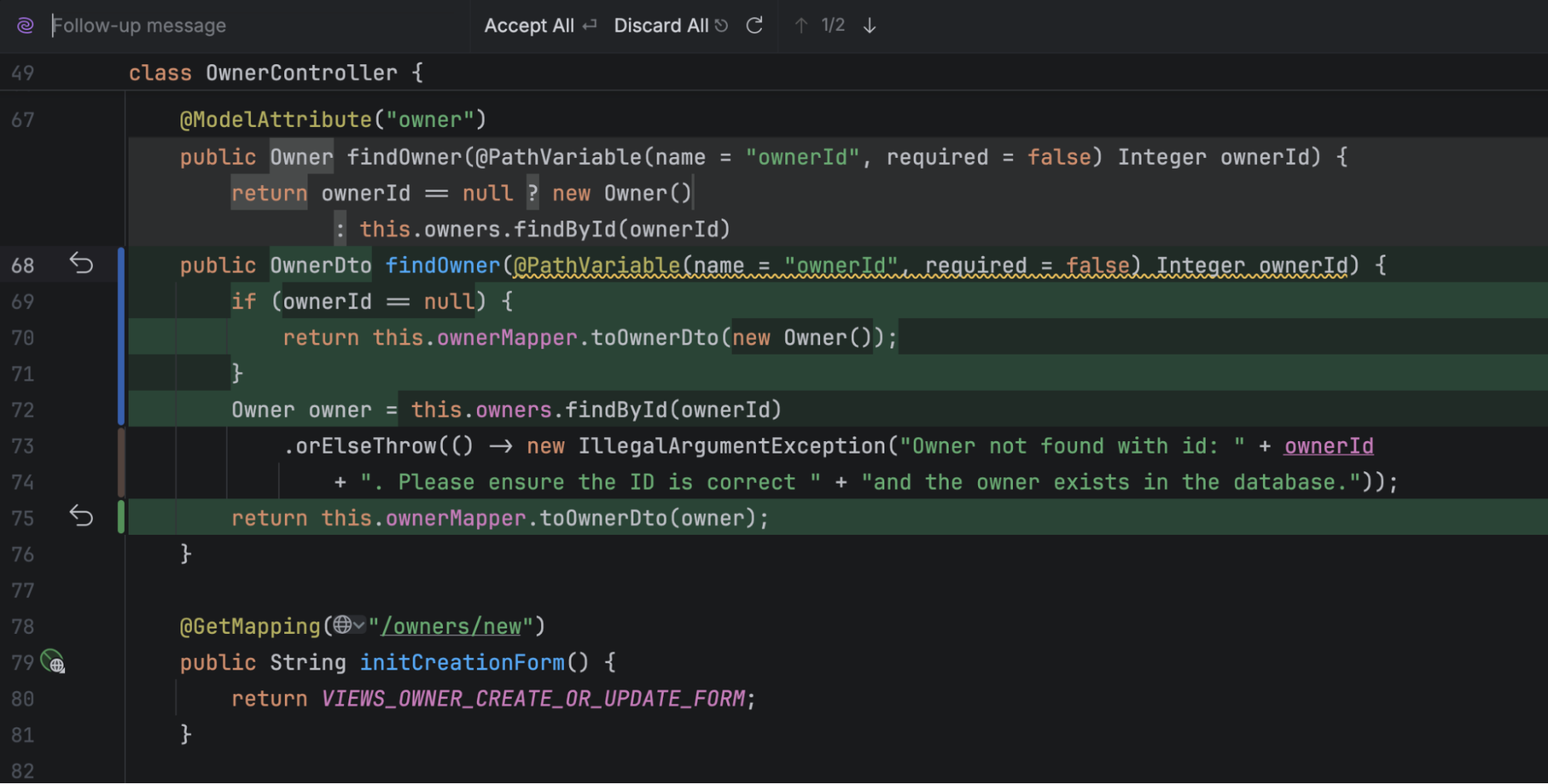1548x784 pixels.
Task: Click the underlined ownerId on line 73
Action: [x=1329, y=447]
